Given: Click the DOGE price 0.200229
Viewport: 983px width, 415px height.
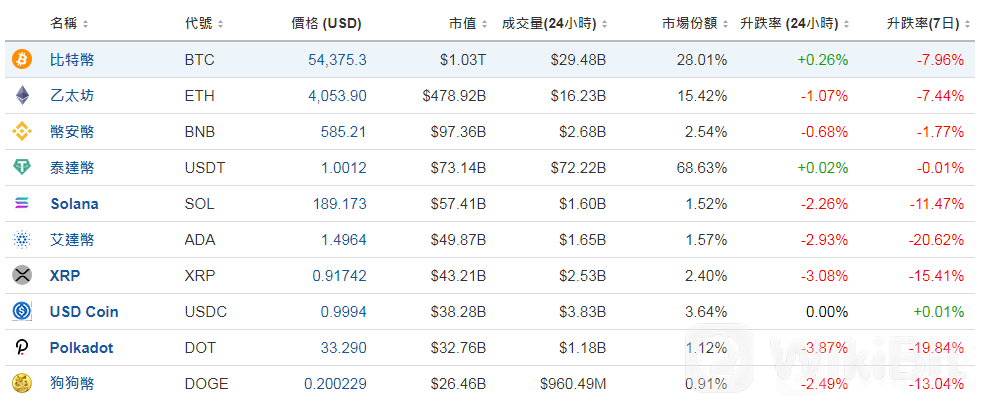Looking at the screenshot, I should pos(335,383).
